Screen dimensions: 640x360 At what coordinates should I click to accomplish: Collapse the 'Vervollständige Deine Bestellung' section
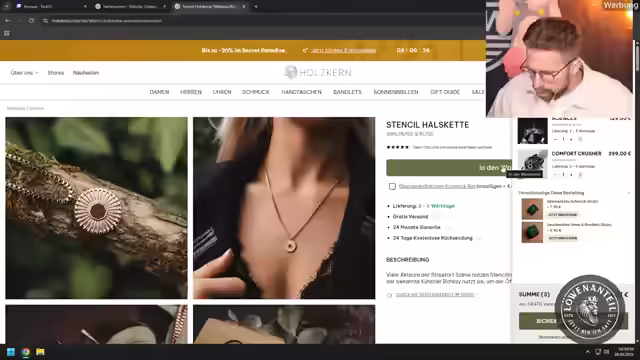[x=629, y=193]
